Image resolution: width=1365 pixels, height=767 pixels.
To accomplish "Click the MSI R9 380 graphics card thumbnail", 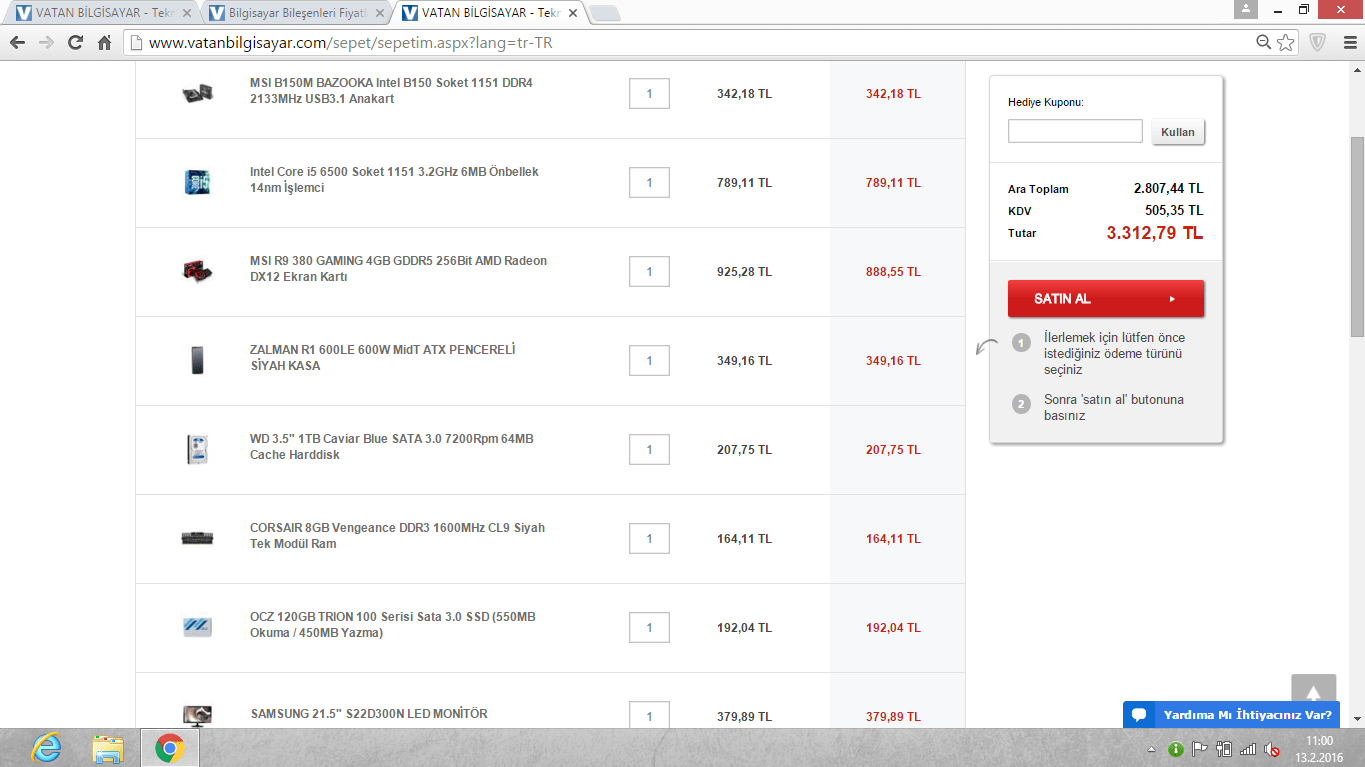I will (x=198, y=271).
